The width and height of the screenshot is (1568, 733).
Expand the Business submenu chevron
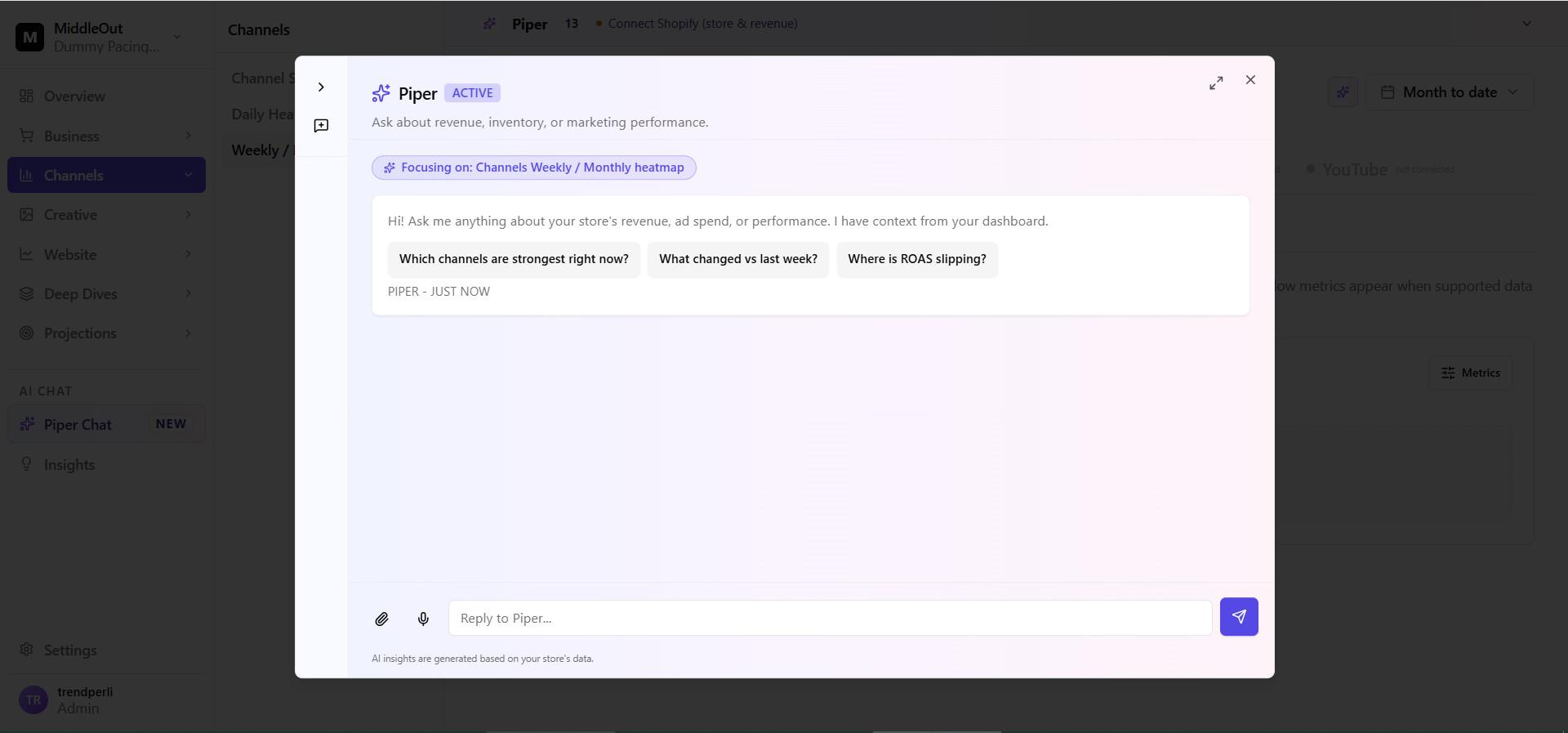coord(188,136)
